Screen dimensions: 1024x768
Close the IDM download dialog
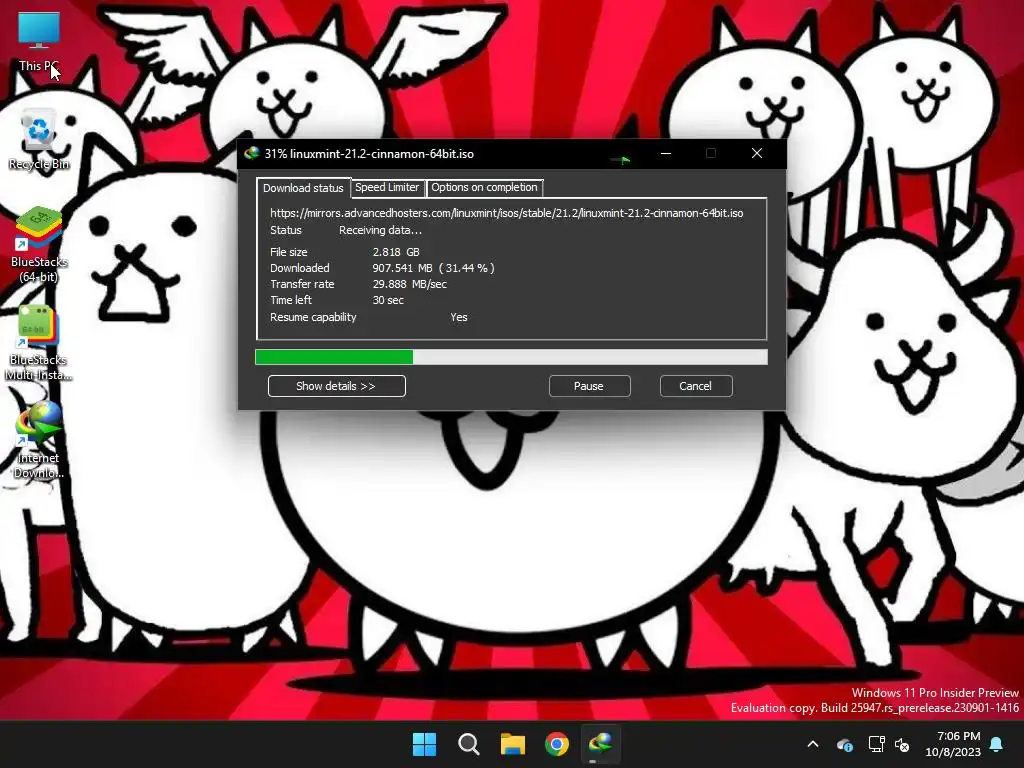click(757, 153)
